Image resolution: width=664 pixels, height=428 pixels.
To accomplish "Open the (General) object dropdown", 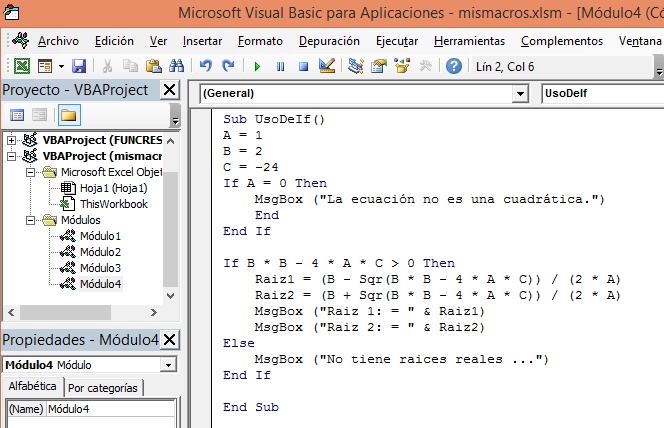I will click(520, 94).
